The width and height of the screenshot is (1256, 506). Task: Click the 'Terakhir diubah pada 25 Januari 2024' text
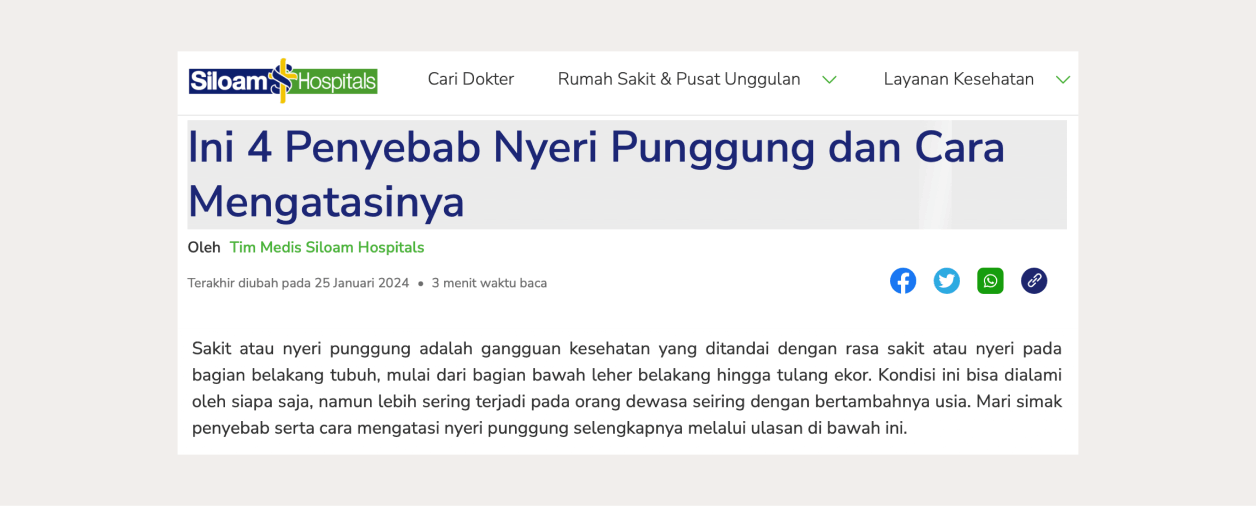(298, 283)
